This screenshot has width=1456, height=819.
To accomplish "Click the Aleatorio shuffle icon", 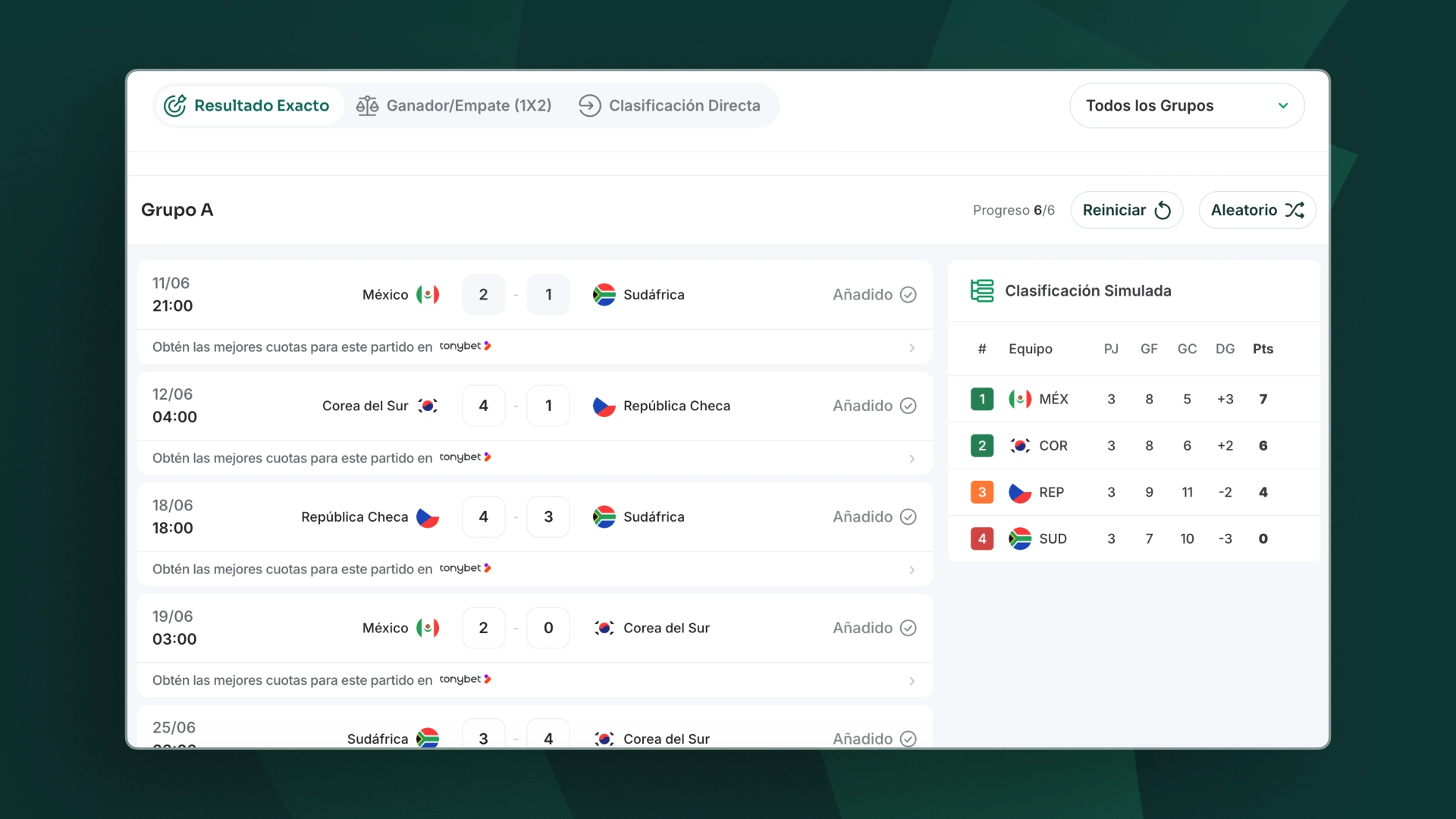I will click(1294, 210).
